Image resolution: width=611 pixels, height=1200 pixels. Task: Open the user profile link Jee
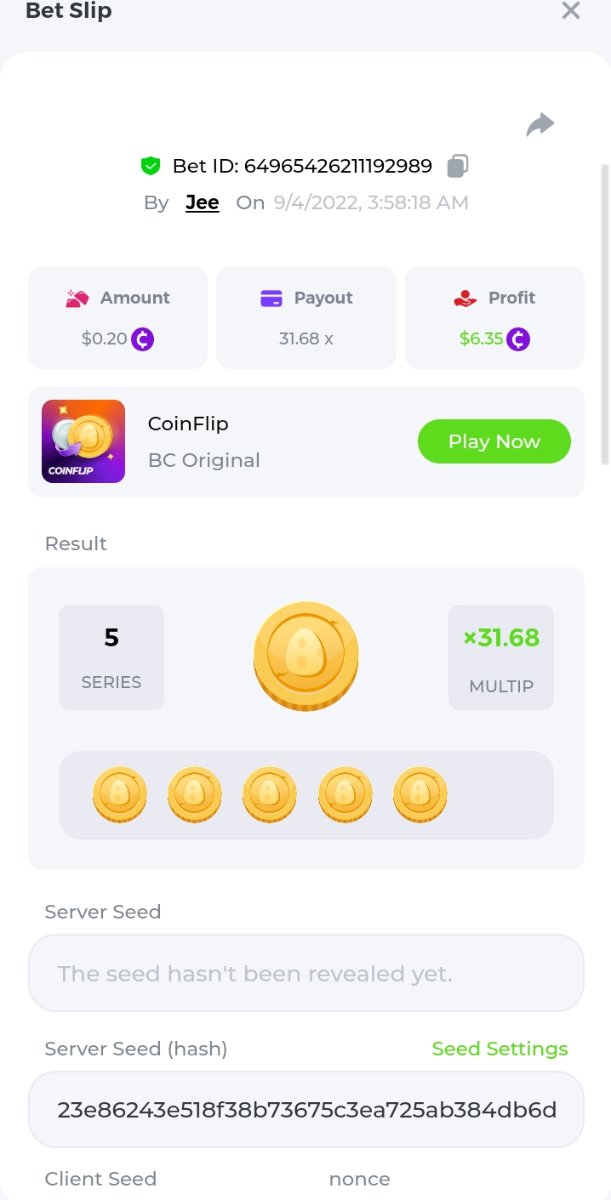click(x=202, y=202)
